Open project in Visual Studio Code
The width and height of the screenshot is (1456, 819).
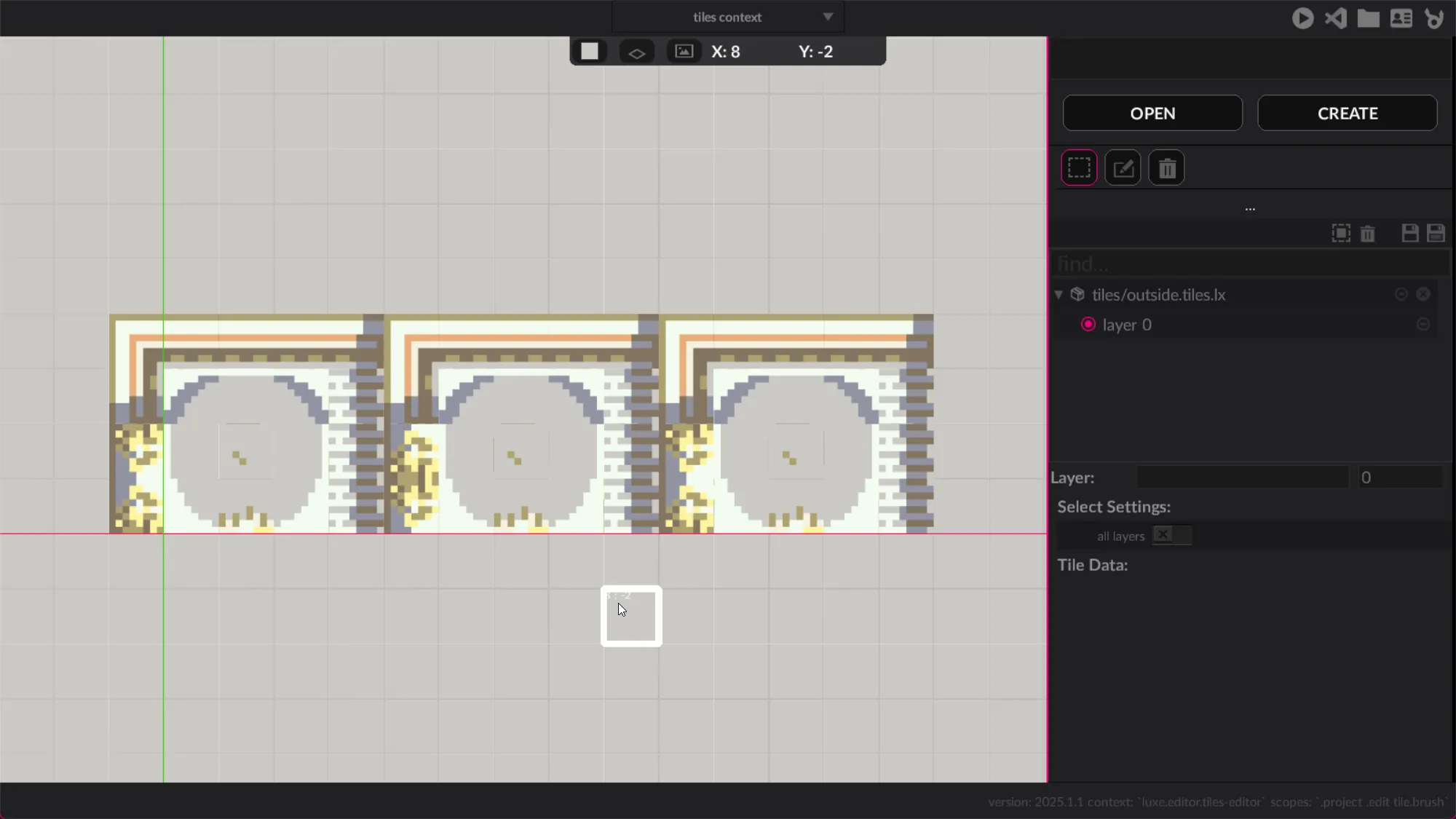1336,18
